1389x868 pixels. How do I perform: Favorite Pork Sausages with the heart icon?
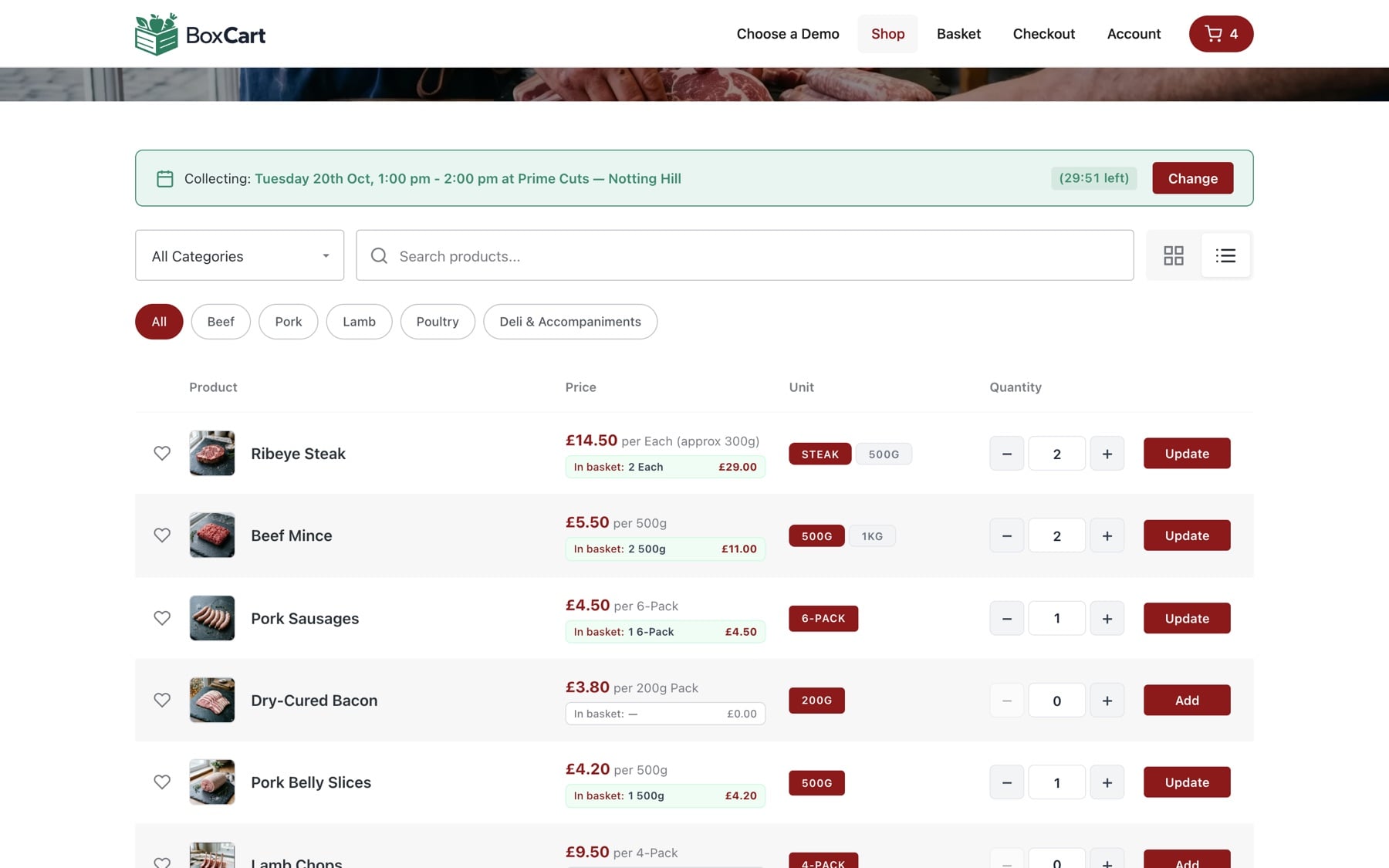pos(162,618)
